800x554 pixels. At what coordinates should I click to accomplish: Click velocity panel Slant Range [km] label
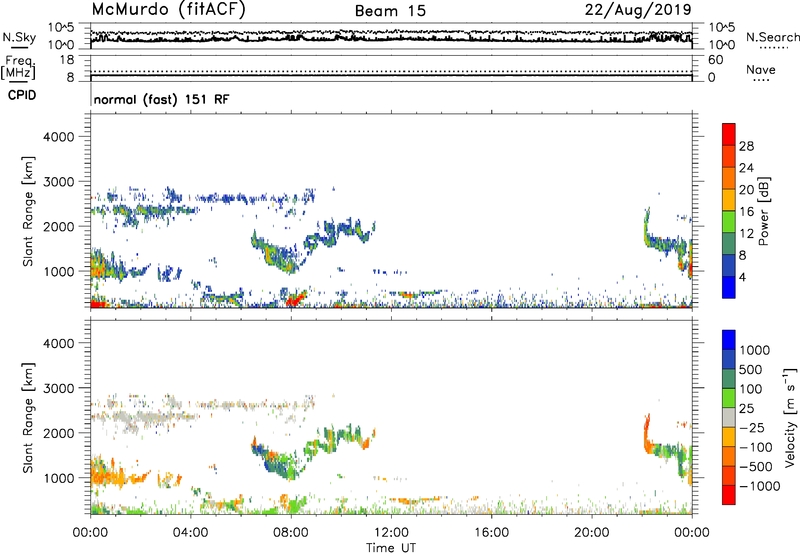point(28,418)
